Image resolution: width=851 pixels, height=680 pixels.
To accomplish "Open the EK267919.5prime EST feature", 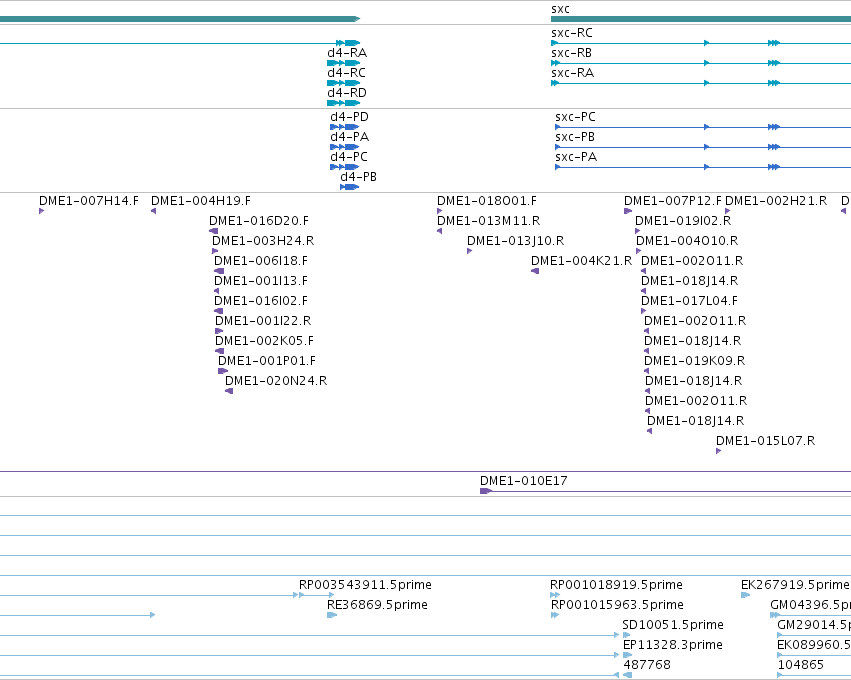I will point(746,595).
